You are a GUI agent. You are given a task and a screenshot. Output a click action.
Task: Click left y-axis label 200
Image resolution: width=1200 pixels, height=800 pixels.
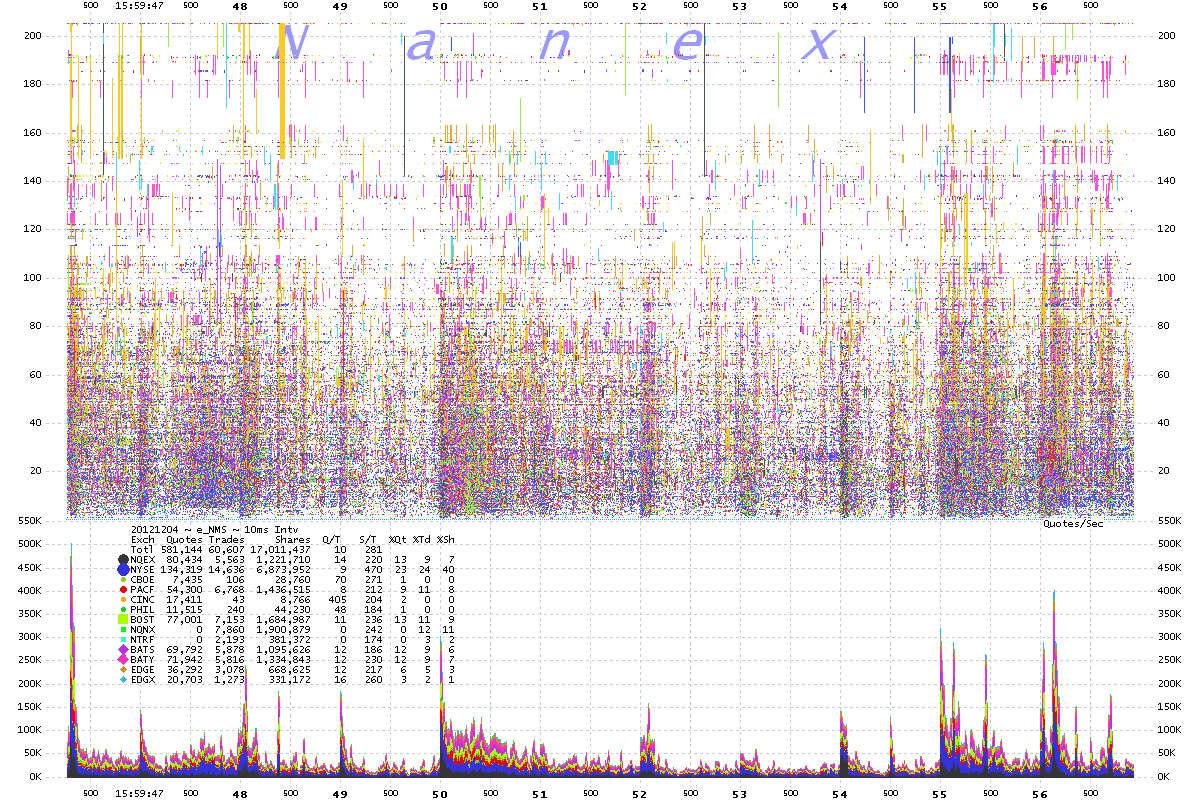point(32,35)
